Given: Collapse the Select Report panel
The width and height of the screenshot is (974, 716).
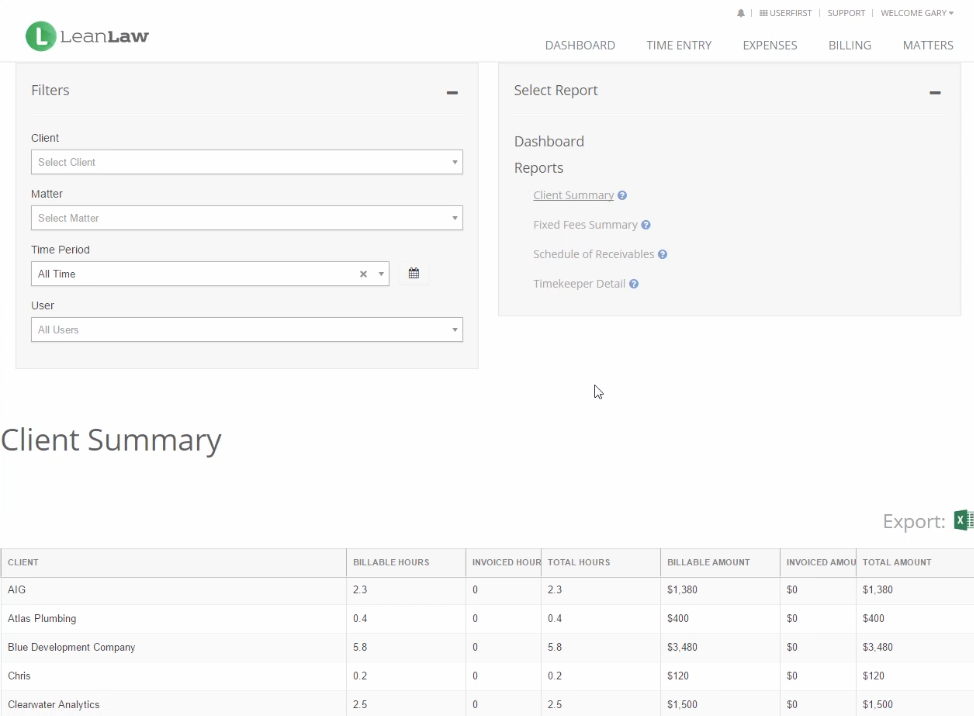Looking at the screenshot, I should [935, 92].
